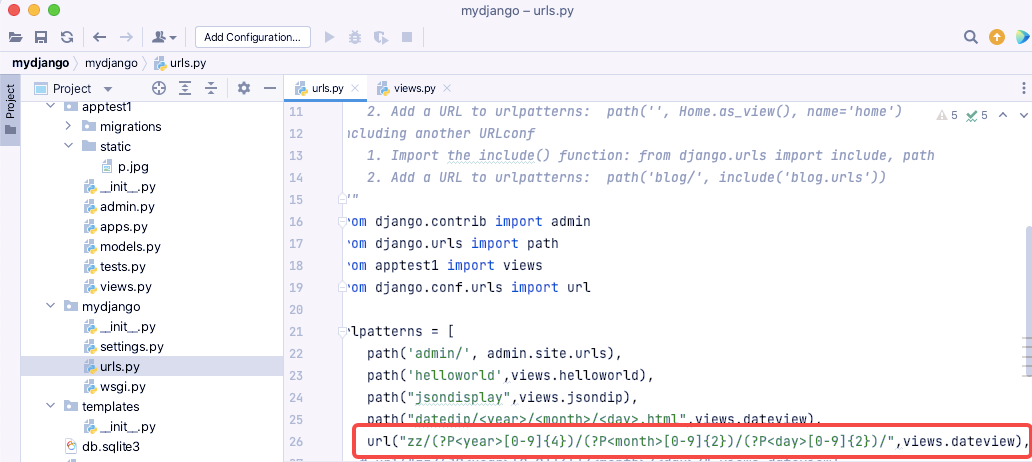Screen dimensions: 1032x462
Task: Click the Select Opened File target icon
Action: pos(159,88)
